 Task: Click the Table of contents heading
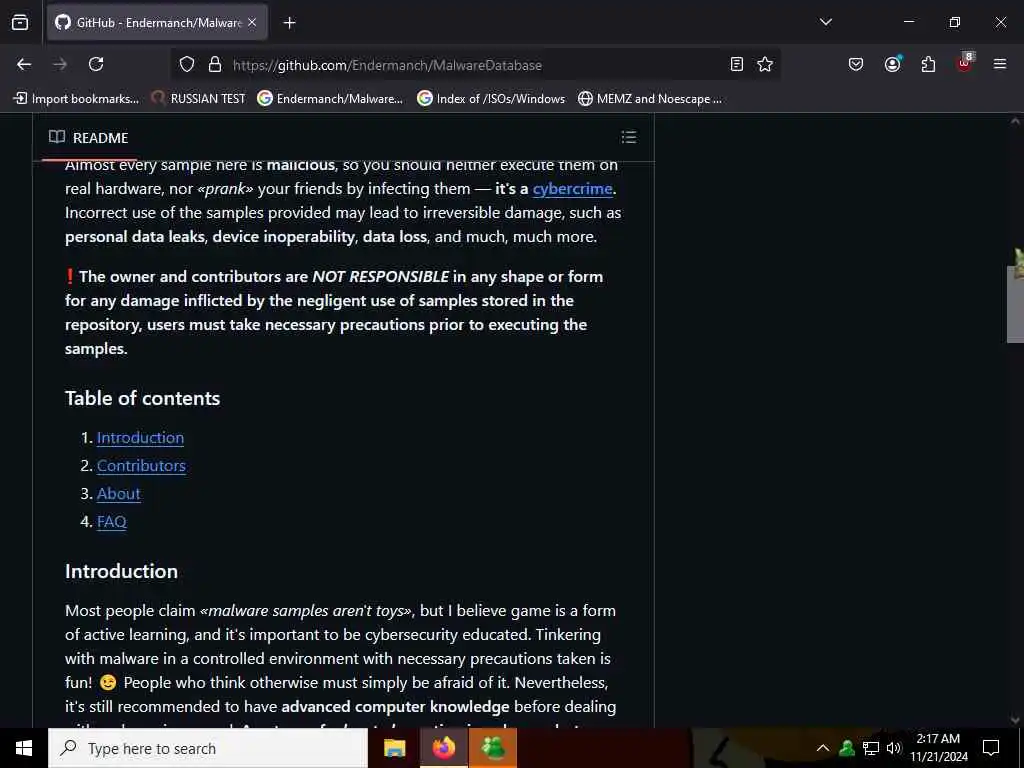click(142, 398)
